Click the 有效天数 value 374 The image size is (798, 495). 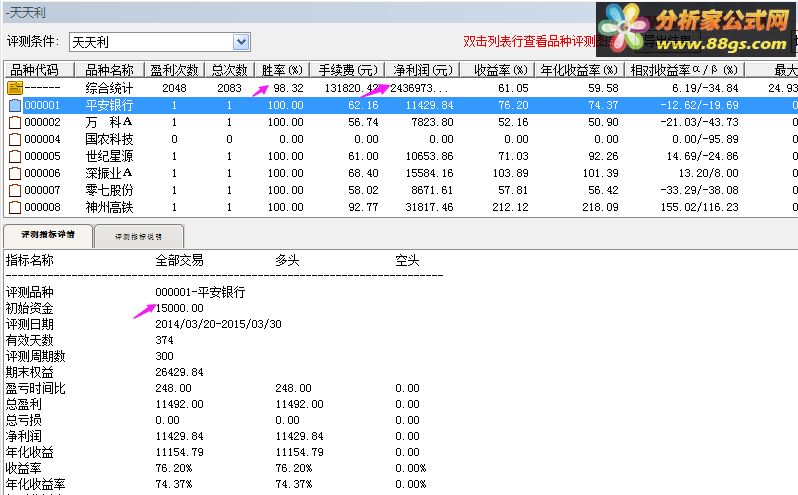tap(164, 340)
